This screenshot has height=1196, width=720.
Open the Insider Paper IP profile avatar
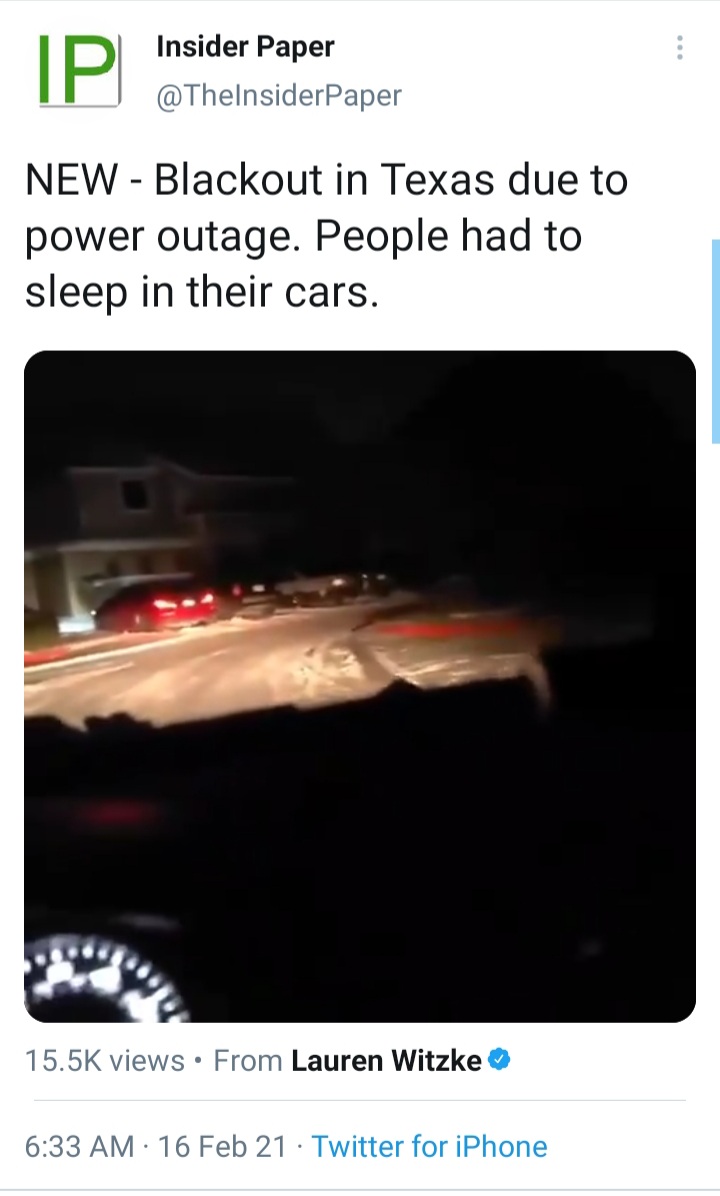[x=79, y=70]
